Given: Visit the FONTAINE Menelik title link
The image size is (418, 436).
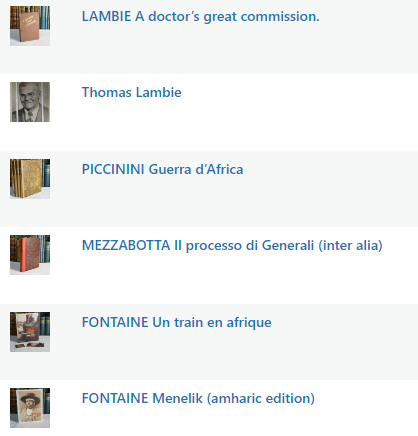Looking at the screenshot, I should tap(198, 398).
